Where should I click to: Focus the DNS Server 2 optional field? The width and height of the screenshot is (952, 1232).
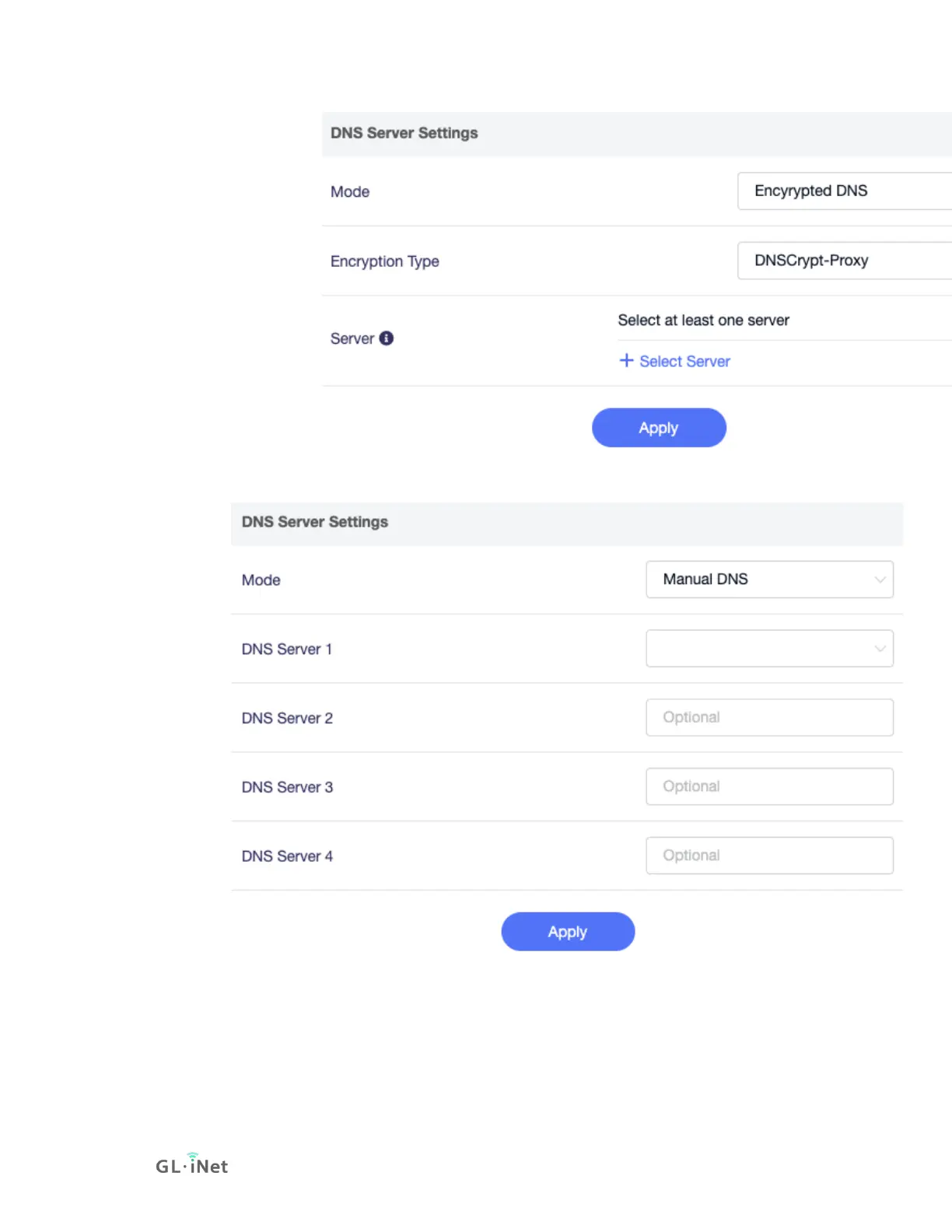coord(769,718)
